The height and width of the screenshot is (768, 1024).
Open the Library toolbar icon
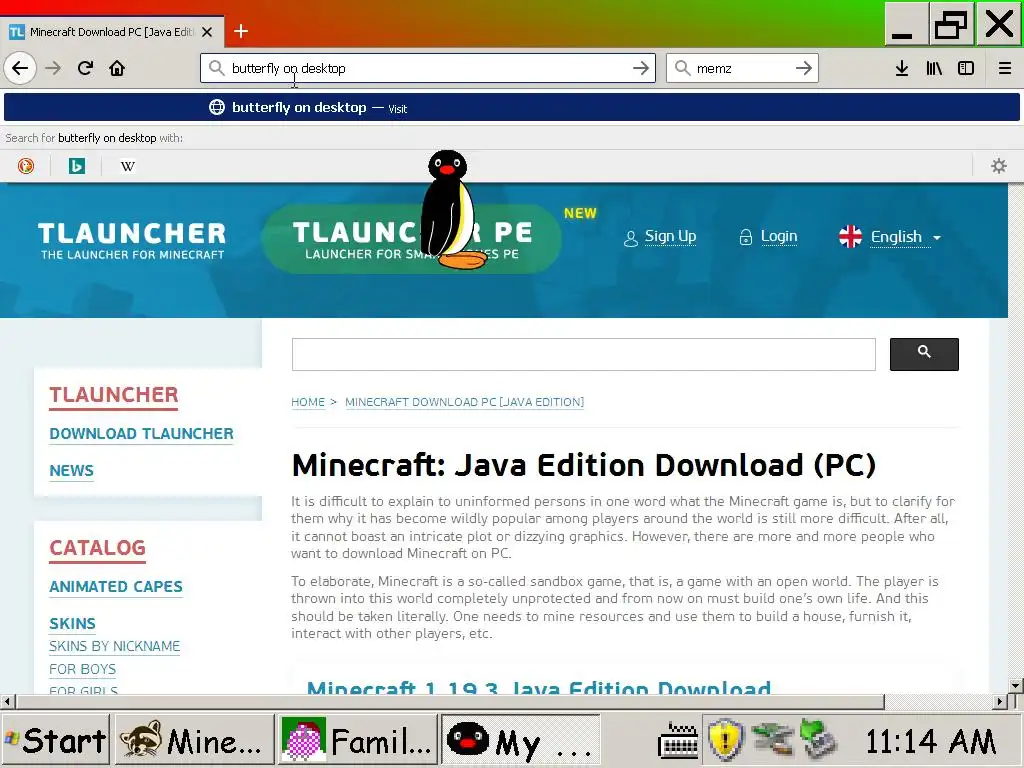tap(934, 68)
